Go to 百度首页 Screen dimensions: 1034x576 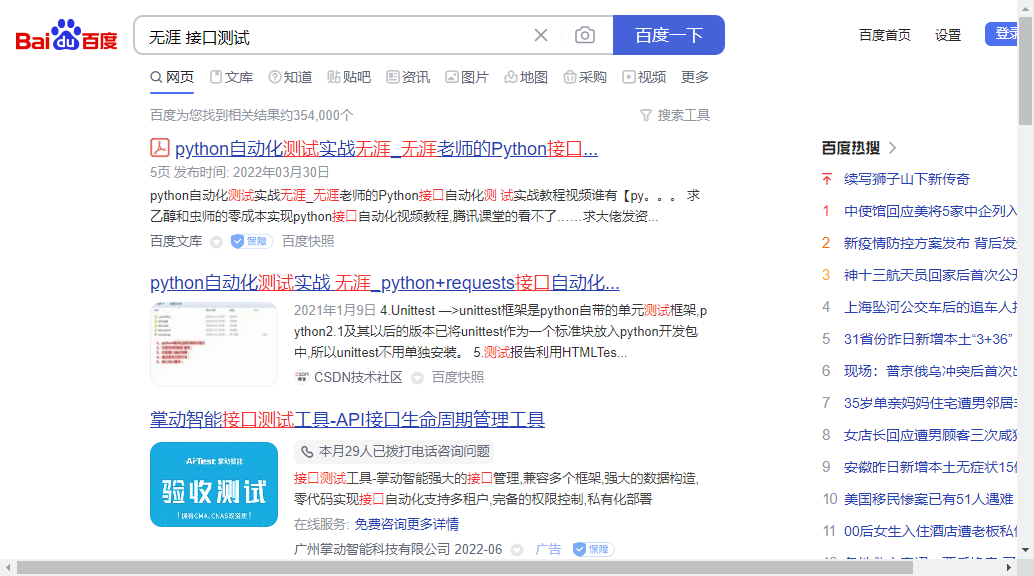(885, 35)
